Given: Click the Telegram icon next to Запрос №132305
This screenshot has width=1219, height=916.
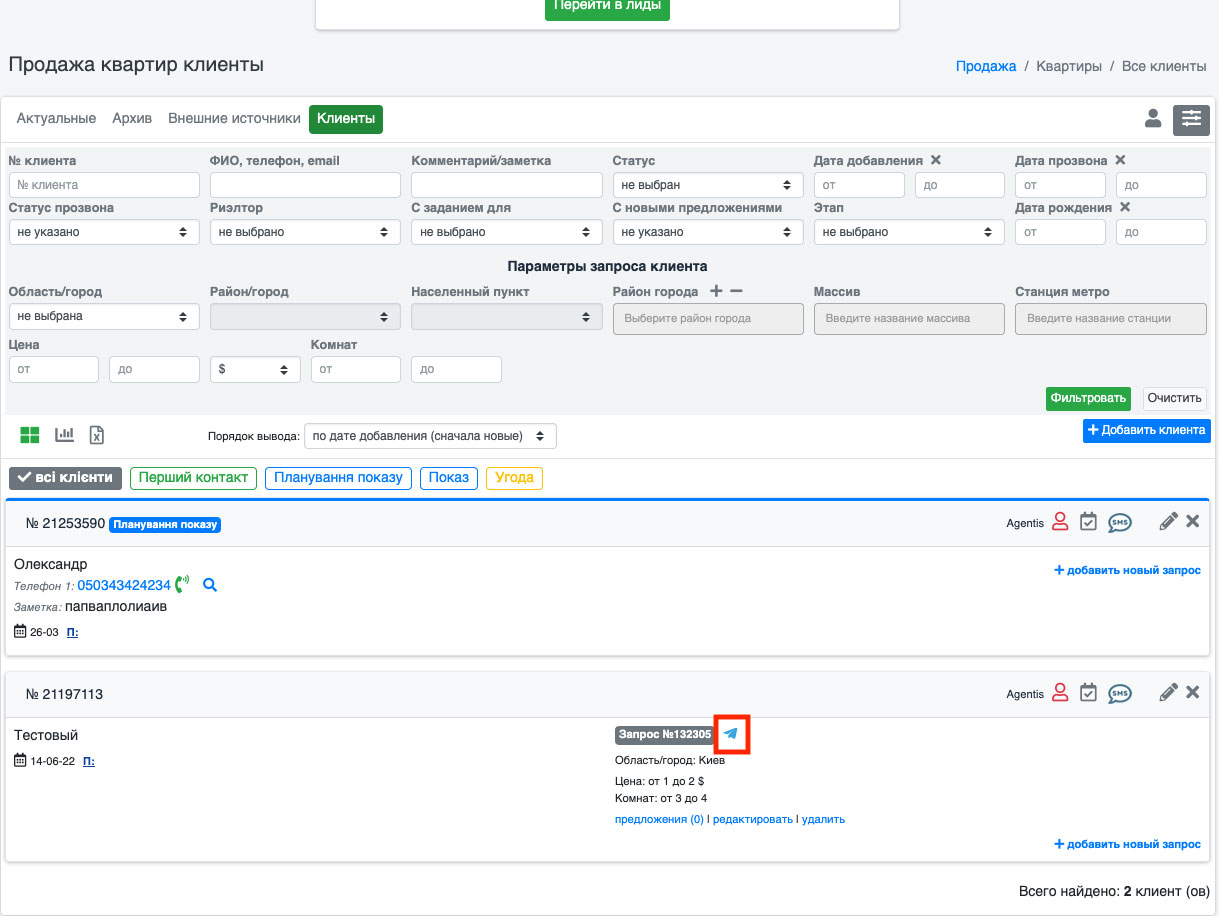Looking at the screenshot, I should coord(731,734).
